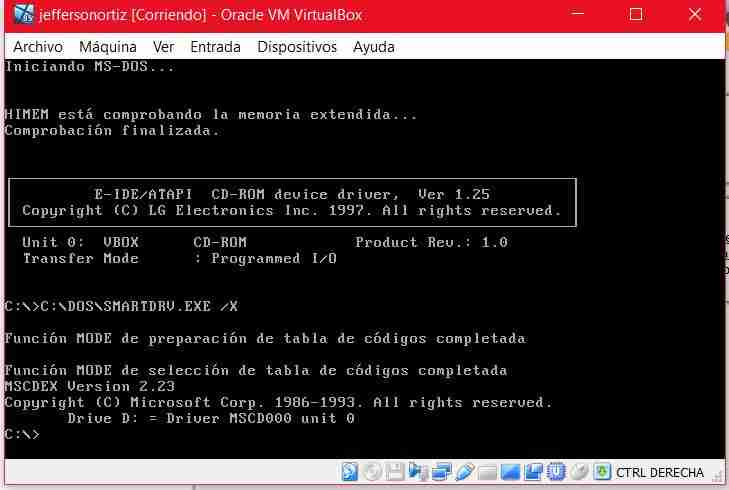The height and width of the screenshot is (490, 729).
Task: Click the recording status icon
Action: click(x=533, y=472)
